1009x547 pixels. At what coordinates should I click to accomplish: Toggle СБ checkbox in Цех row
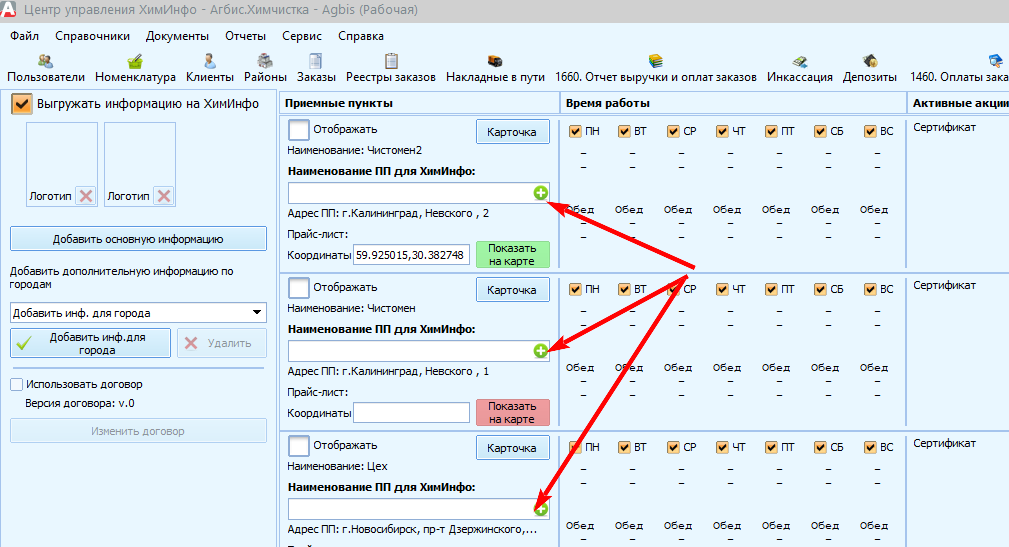[x=820, y=447]
